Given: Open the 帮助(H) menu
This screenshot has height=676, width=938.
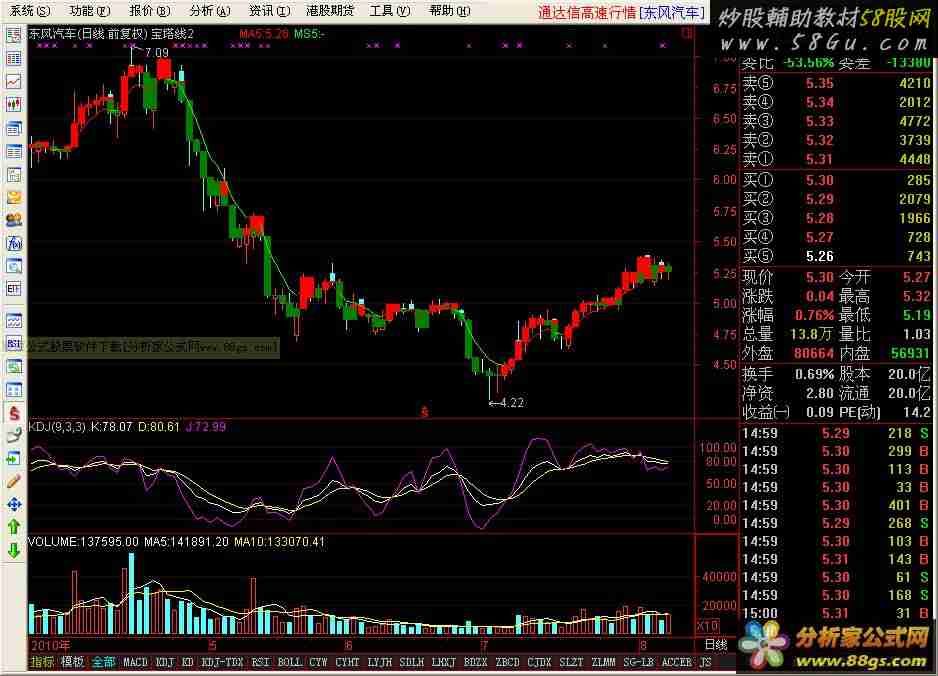Looking at the screenshot, I should tap(450, 11).
